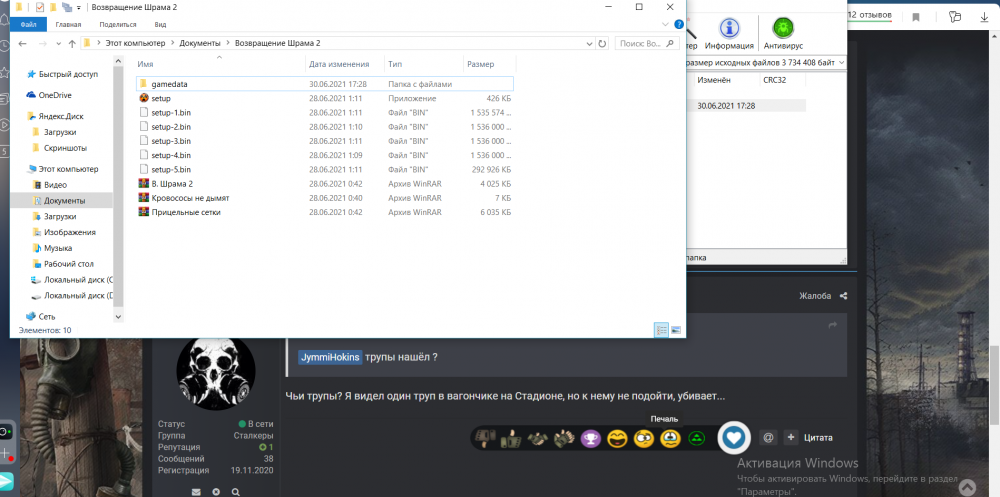Click the Explorer help question mark icon
This screenshot has width=1000, height=497.
coord(676,22)
